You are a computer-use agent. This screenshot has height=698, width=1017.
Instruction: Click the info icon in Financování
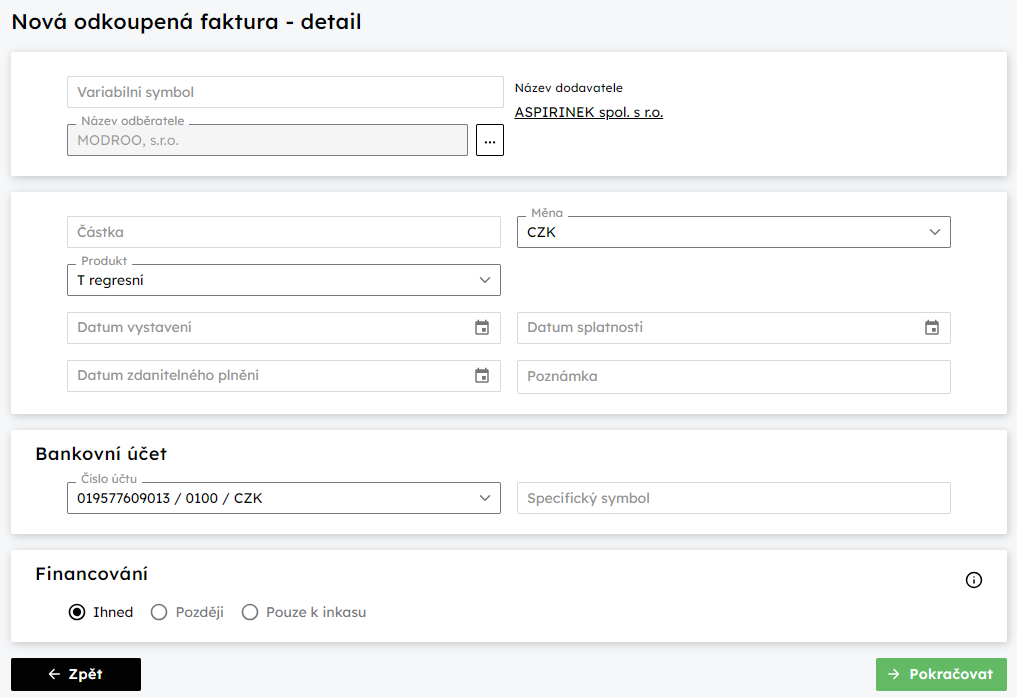tap(974, 580)
